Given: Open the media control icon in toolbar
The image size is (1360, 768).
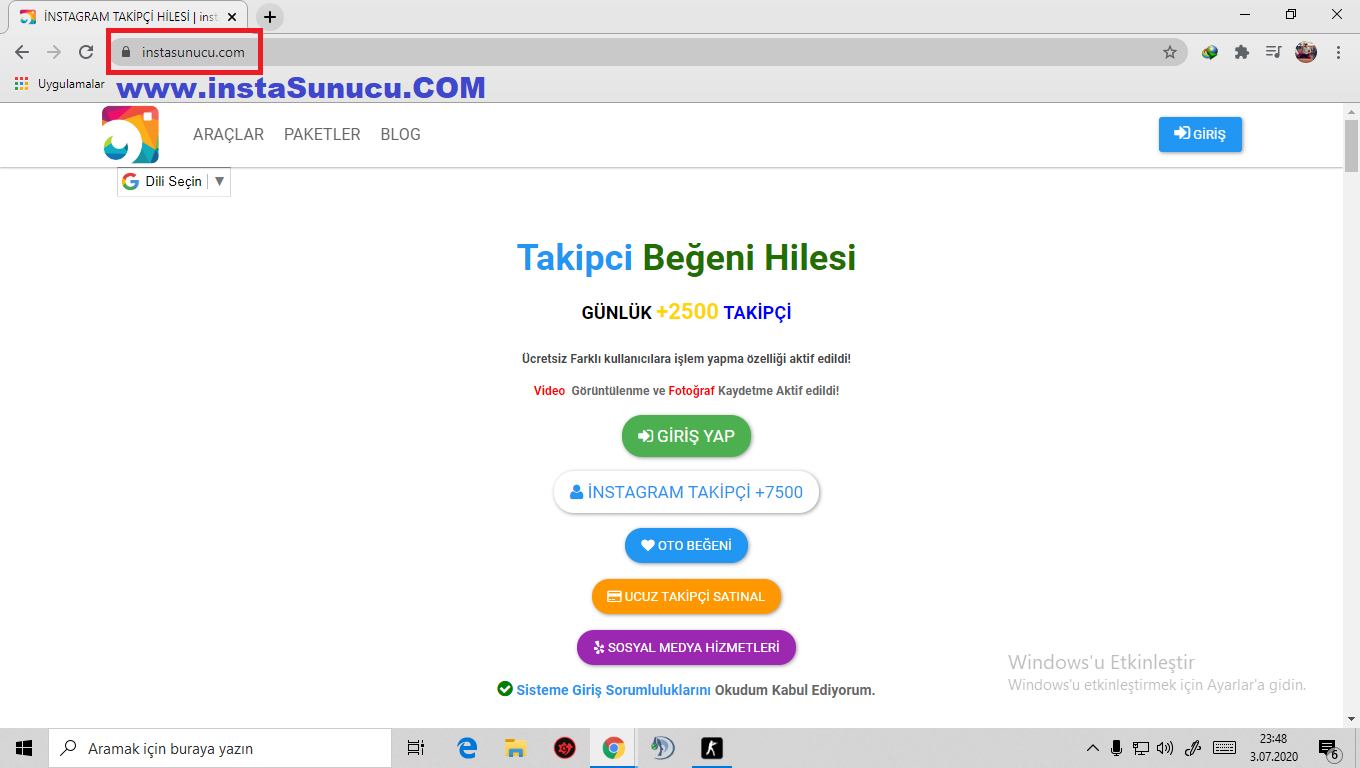Looking at the screenshot, I should pos(1273,52).
